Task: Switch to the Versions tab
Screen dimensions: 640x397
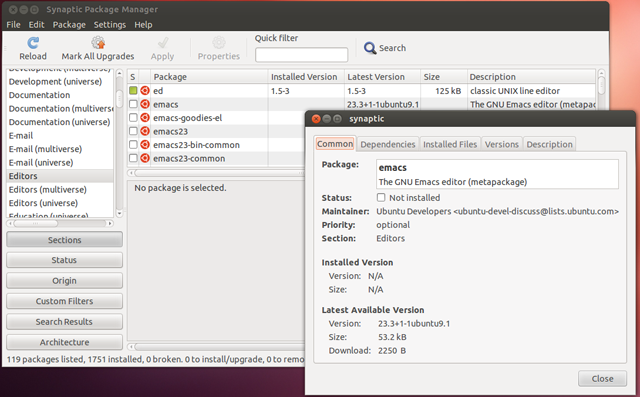Action: 502,144
